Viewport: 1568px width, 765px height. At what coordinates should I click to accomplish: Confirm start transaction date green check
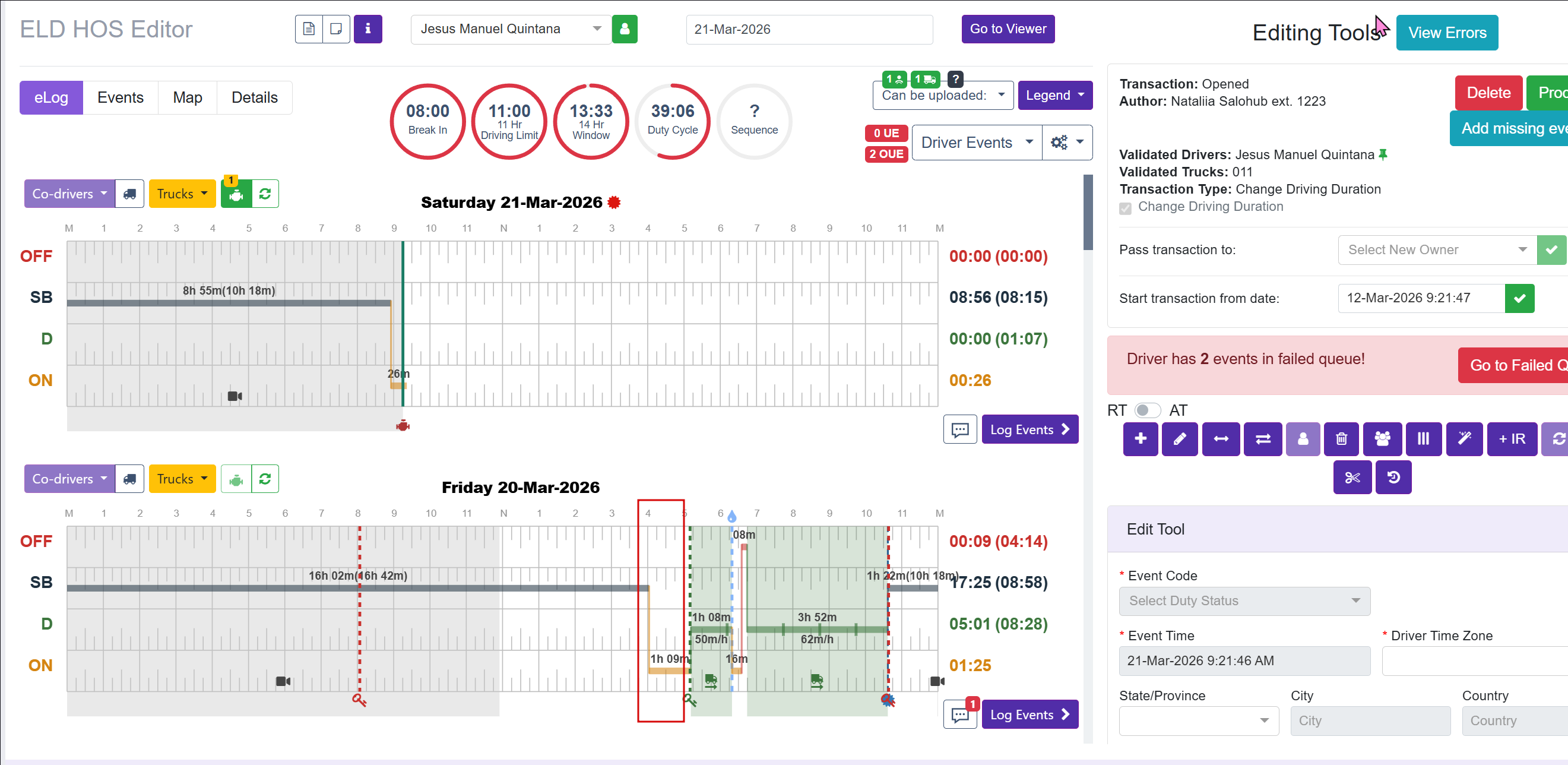tap(1519, 298)
